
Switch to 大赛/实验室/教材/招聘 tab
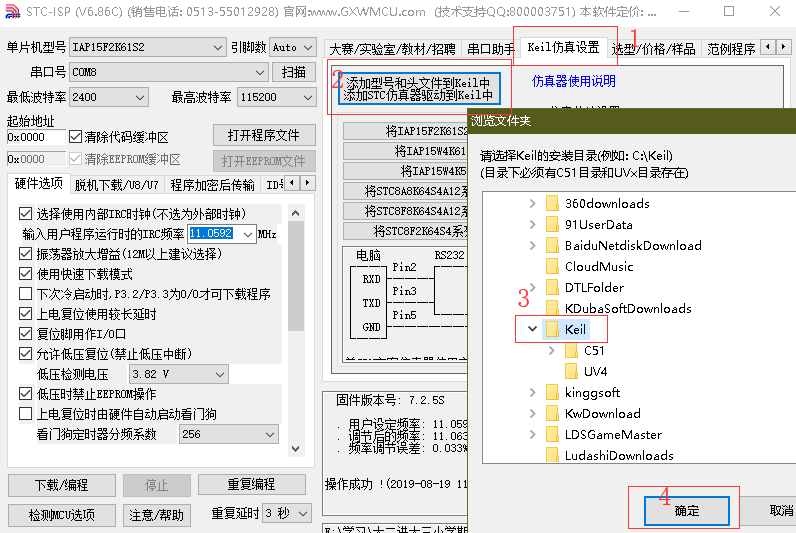coord(392,49)
